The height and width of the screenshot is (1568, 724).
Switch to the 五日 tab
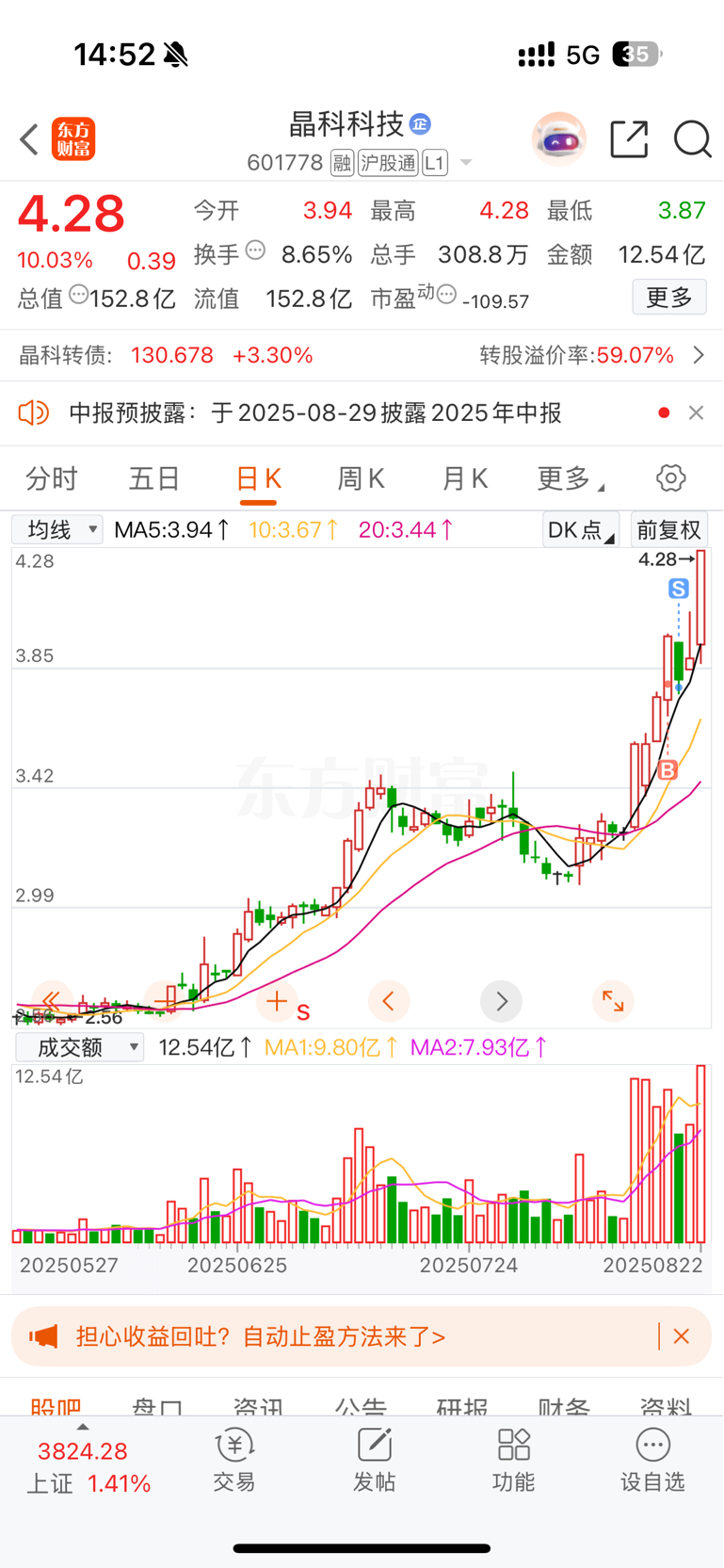154,478
